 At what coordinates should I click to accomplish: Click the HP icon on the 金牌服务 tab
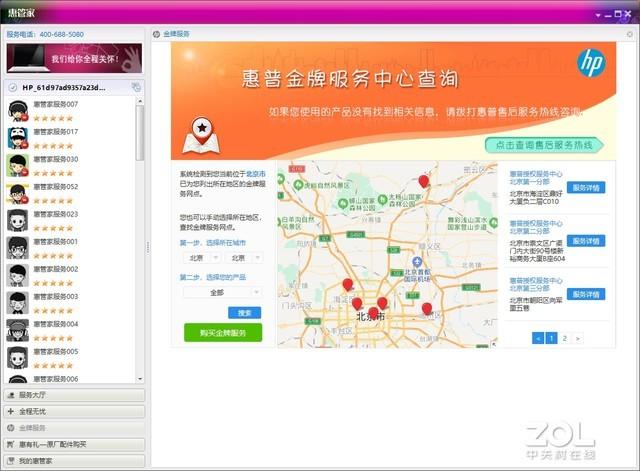pyautogui.click(x=156, y=34)
